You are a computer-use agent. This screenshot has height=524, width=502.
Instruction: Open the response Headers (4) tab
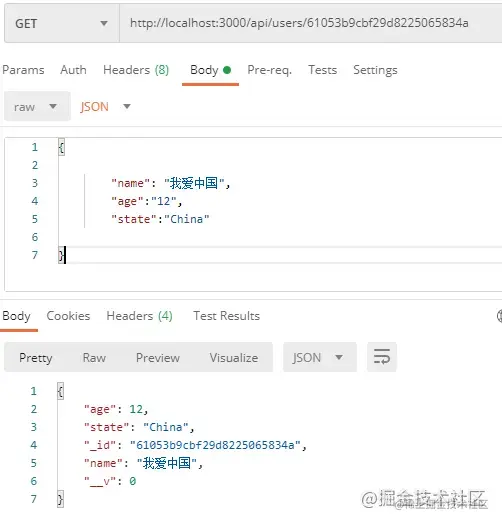(139, 316)
